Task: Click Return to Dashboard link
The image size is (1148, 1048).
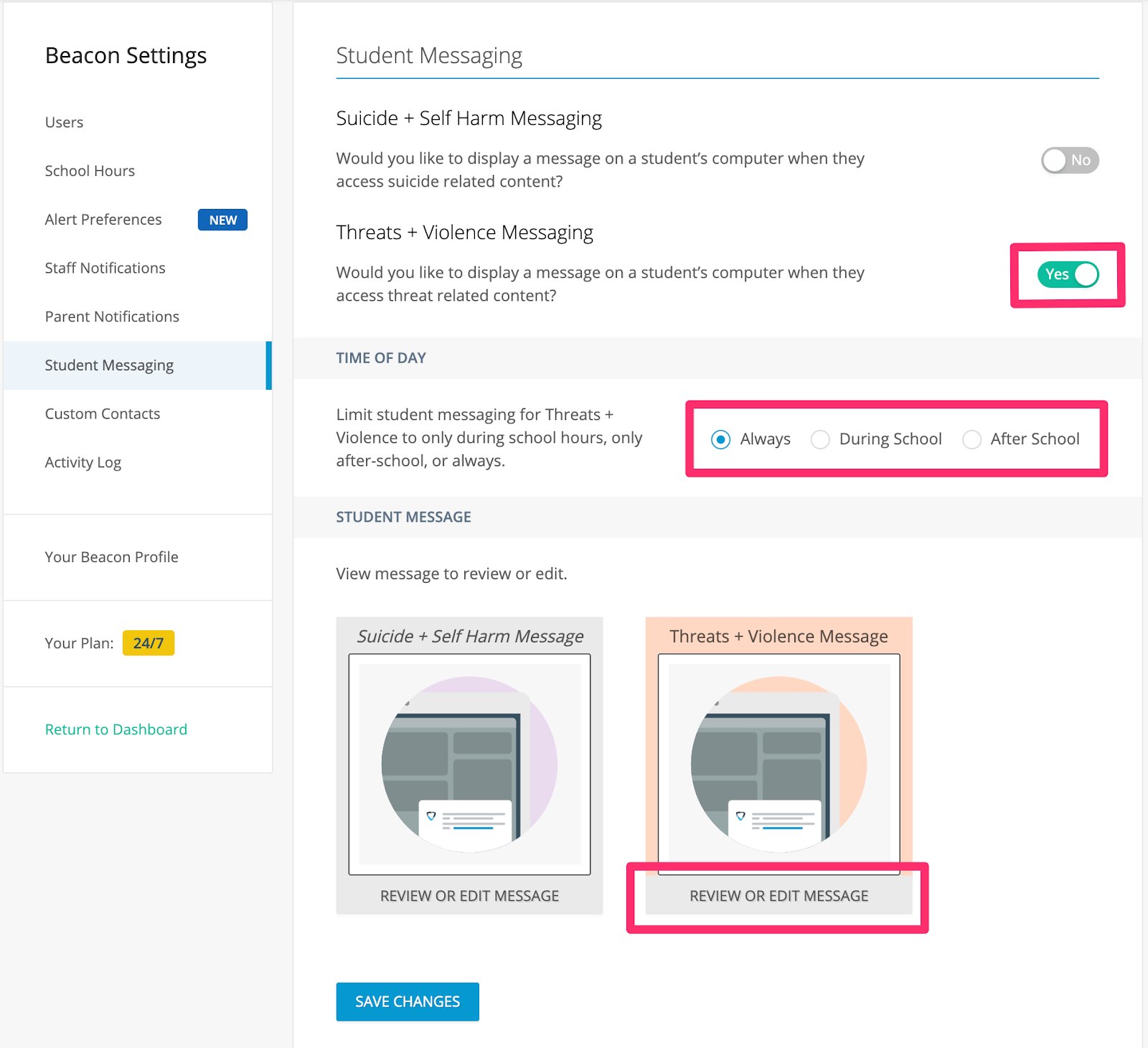Action: 116,729
